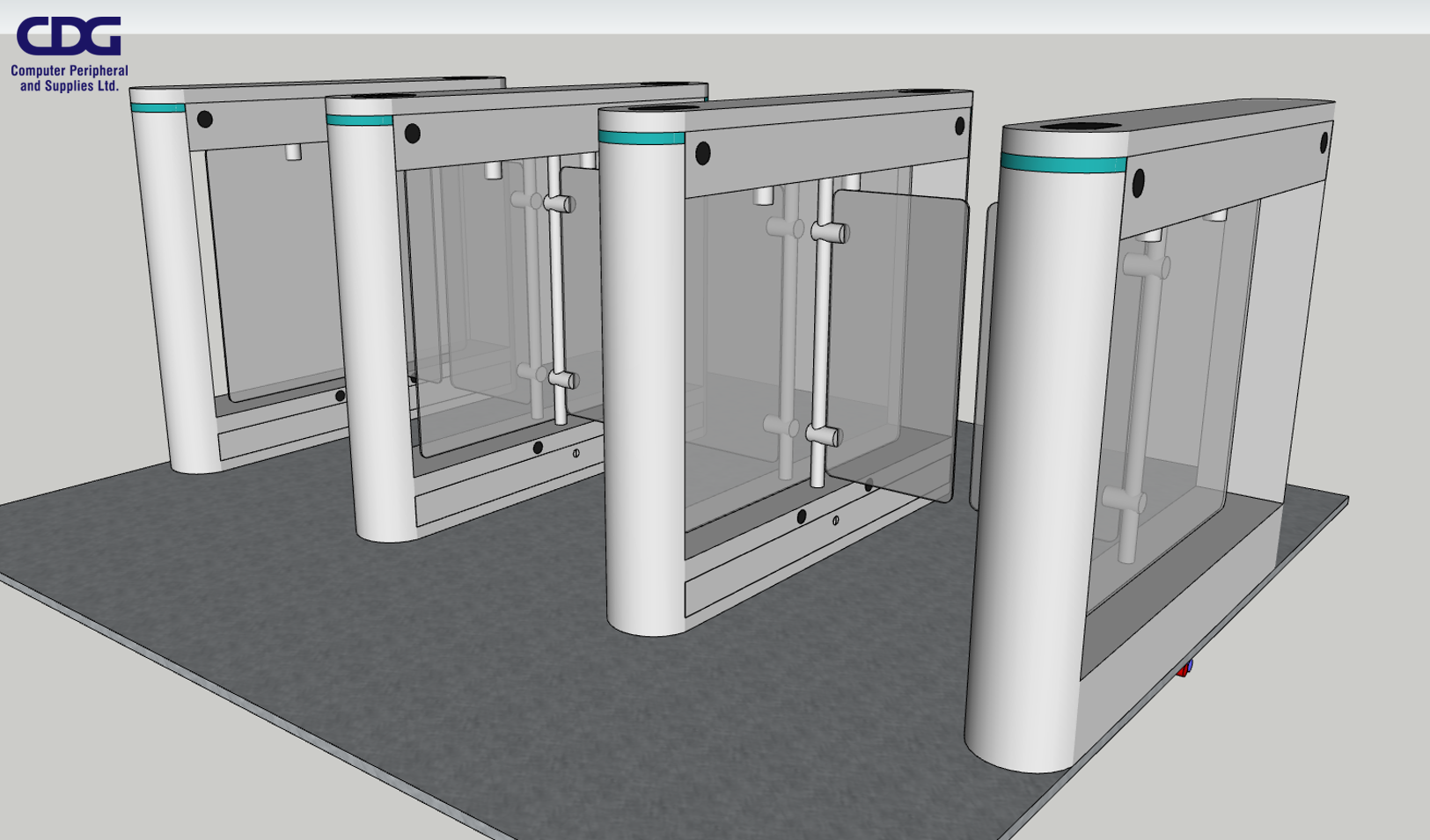Click the black sensor on the second gate's top beam
This screenshot has width=1430, height=840.
pos(410,134)
